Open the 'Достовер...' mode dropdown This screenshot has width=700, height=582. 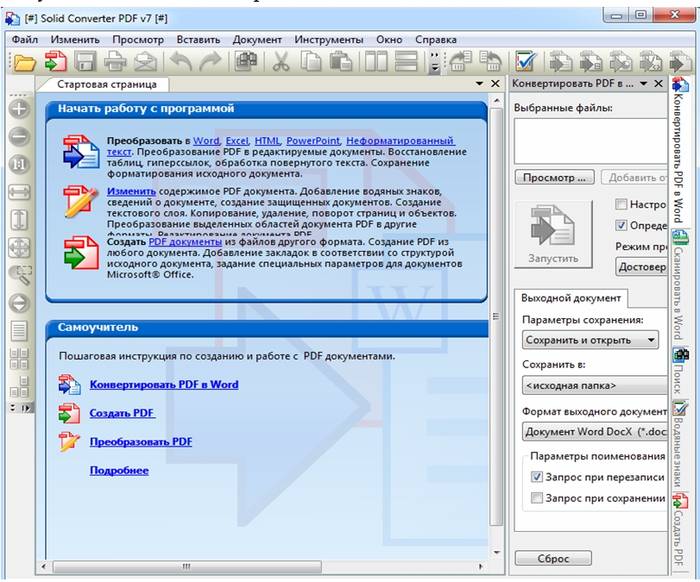[x=642, y=267]
